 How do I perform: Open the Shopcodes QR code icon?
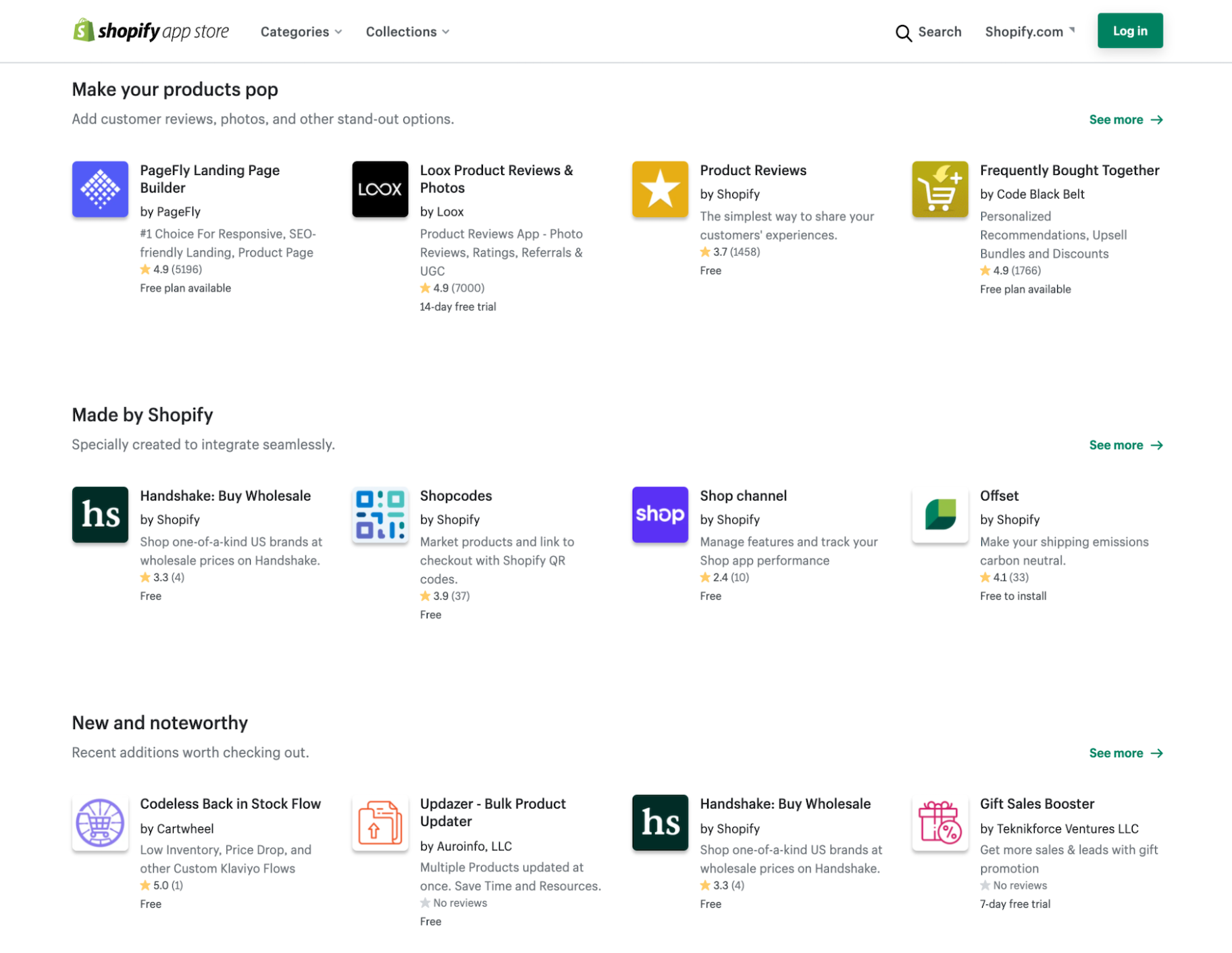point(380,515)
